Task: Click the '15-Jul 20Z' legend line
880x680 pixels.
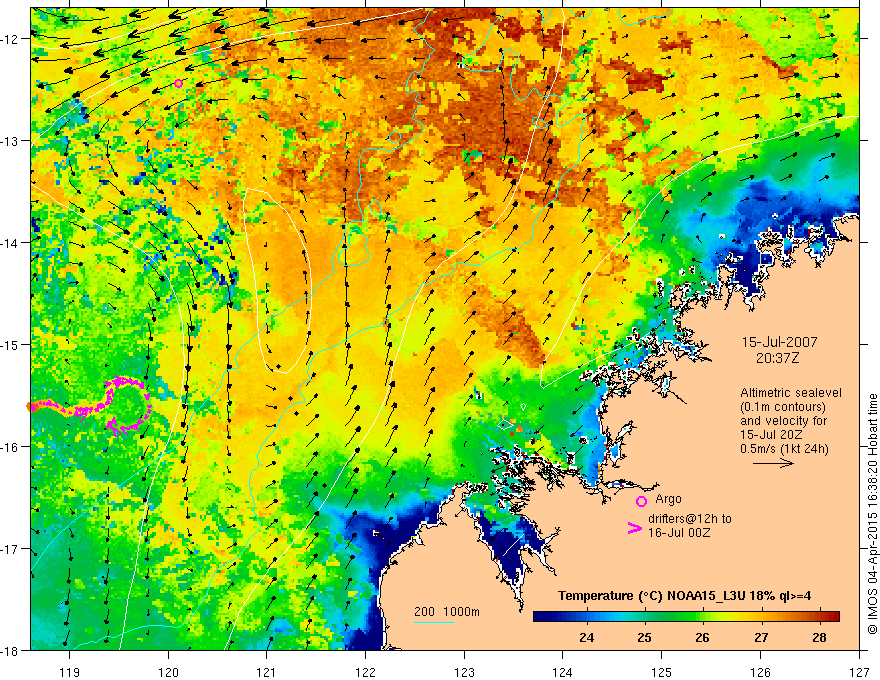Action: pyautogui.click(x=771, y=435)
